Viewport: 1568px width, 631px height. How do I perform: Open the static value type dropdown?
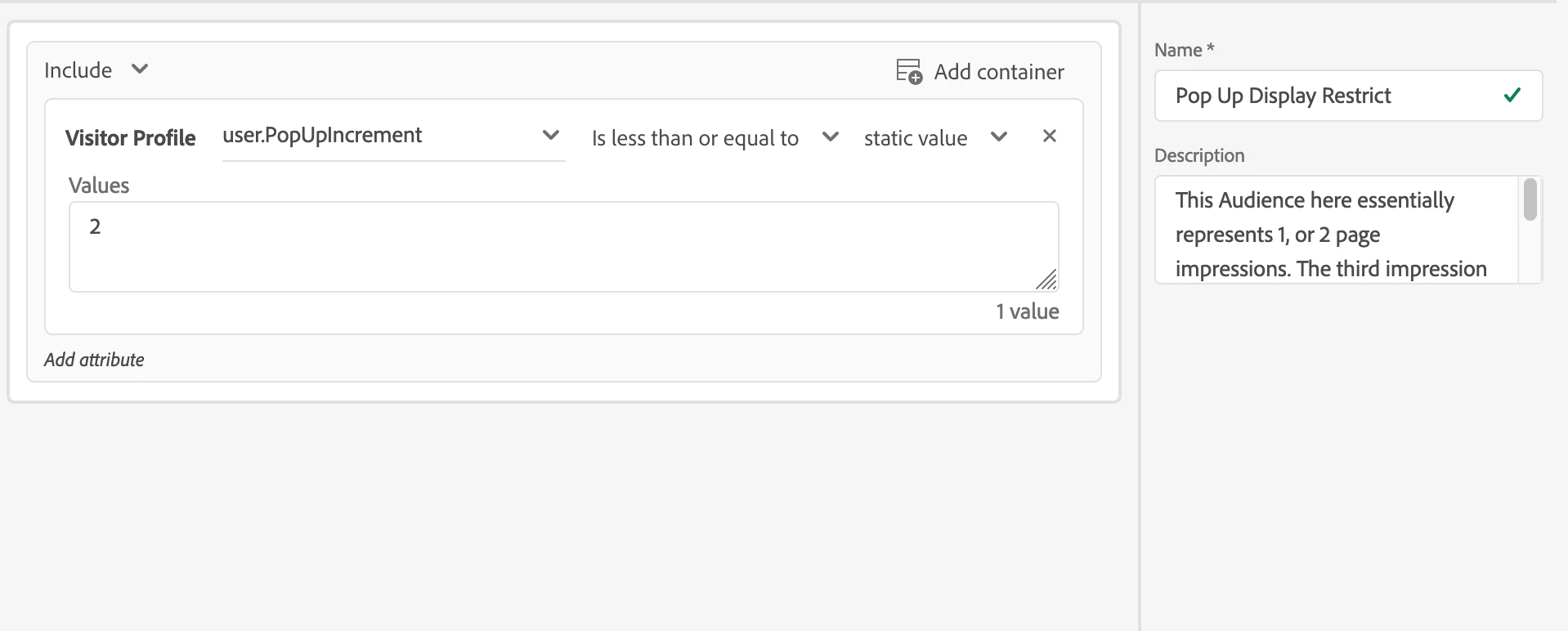click(x=999, y=137)
